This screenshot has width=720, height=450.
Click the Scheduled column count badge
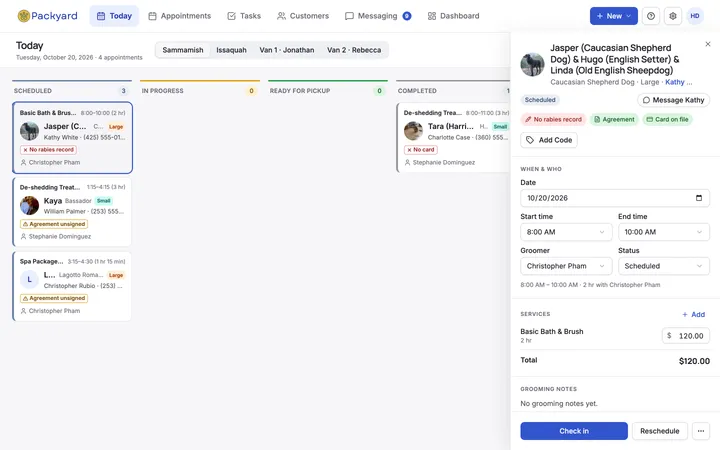point(123,91)
